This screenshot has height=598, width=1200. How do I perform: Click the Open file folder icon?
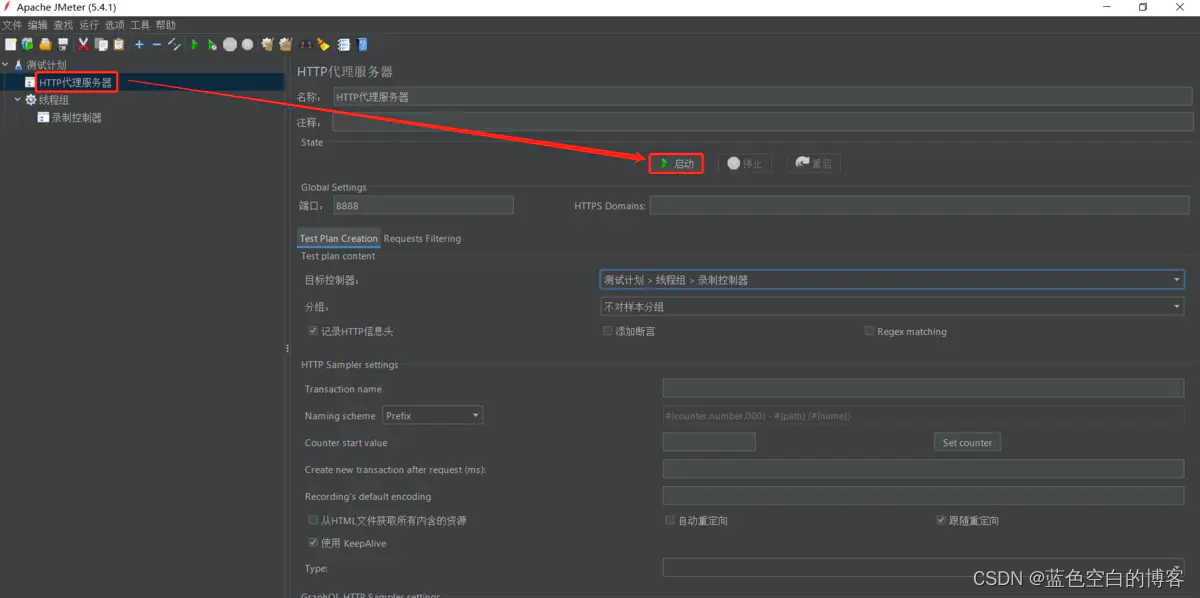pyautogui.click(x=45, y=44)
